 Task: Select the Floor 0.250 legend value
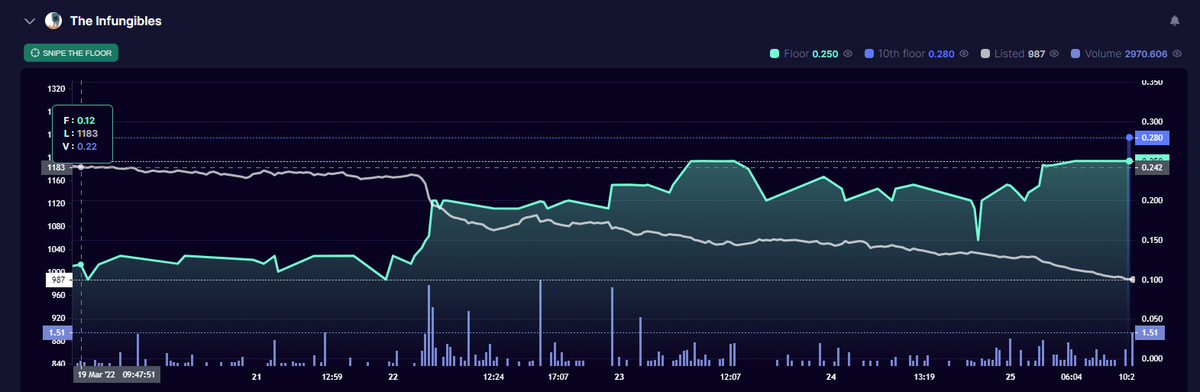coord(812,53)
